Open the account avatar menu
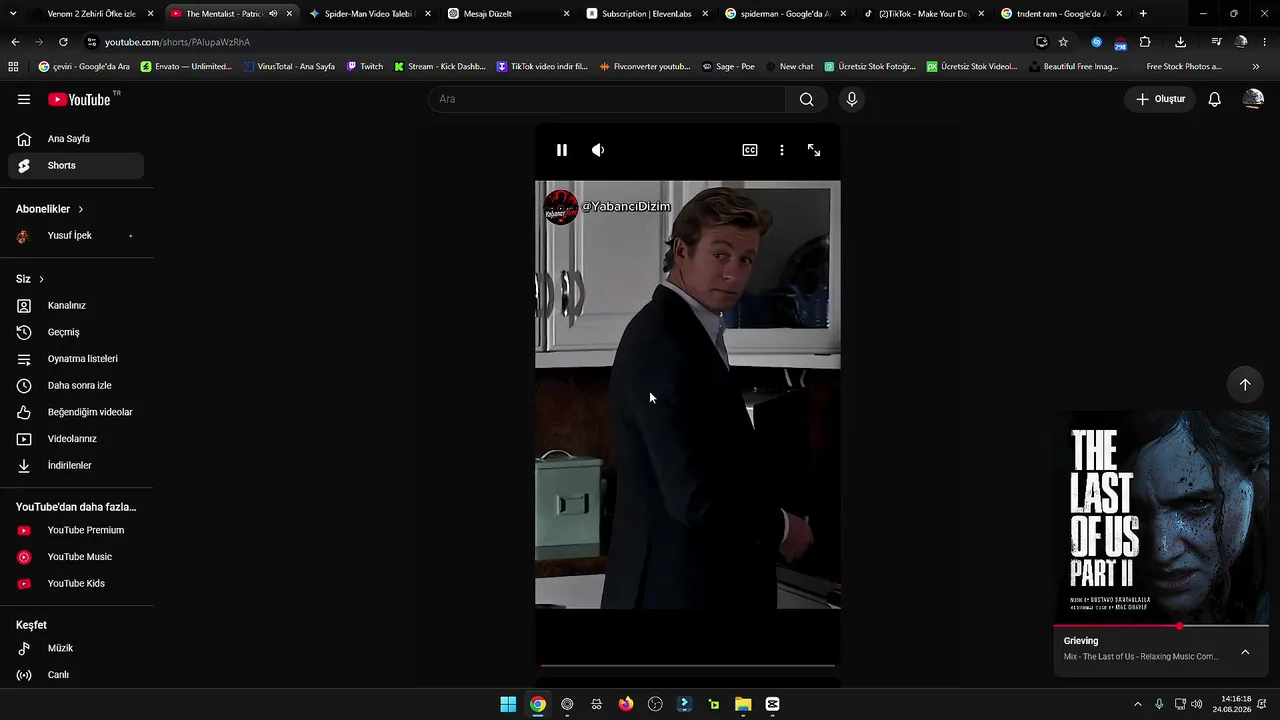This screenshot has height=720, width=1280. click(x=1253, y=99)
